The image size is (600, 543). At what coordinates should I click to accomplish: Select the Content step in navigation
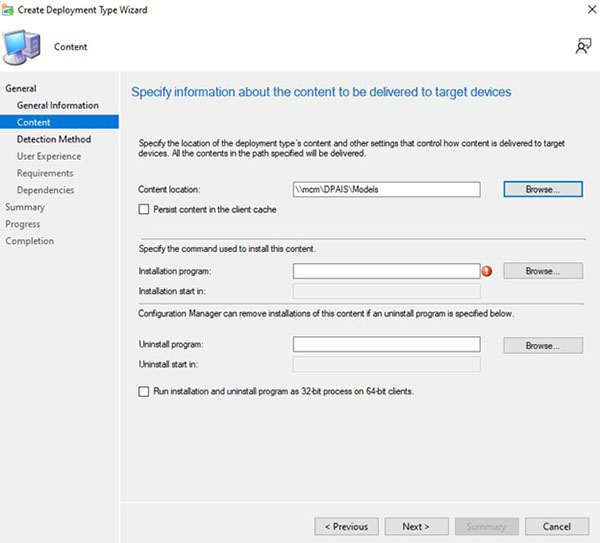click(34, 122)
